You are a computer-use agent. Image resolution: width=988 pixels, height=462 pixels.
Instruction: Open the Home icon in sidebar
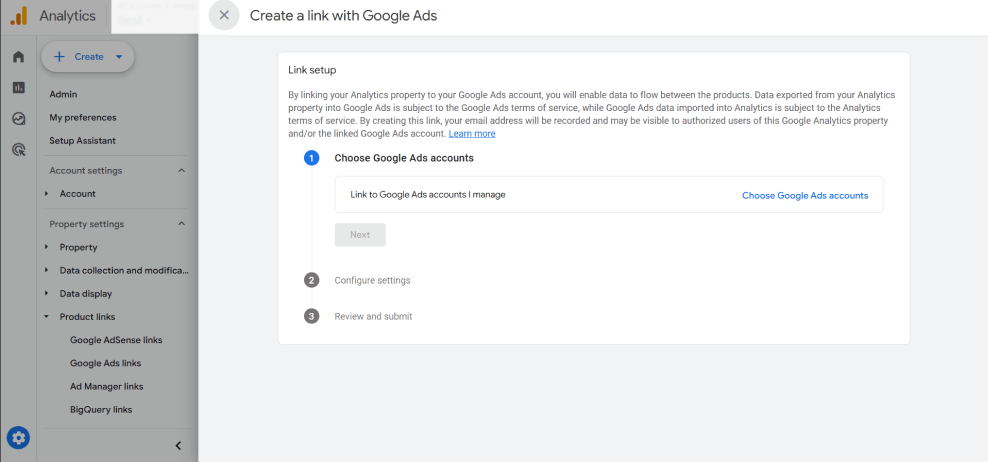coord(18,57)
